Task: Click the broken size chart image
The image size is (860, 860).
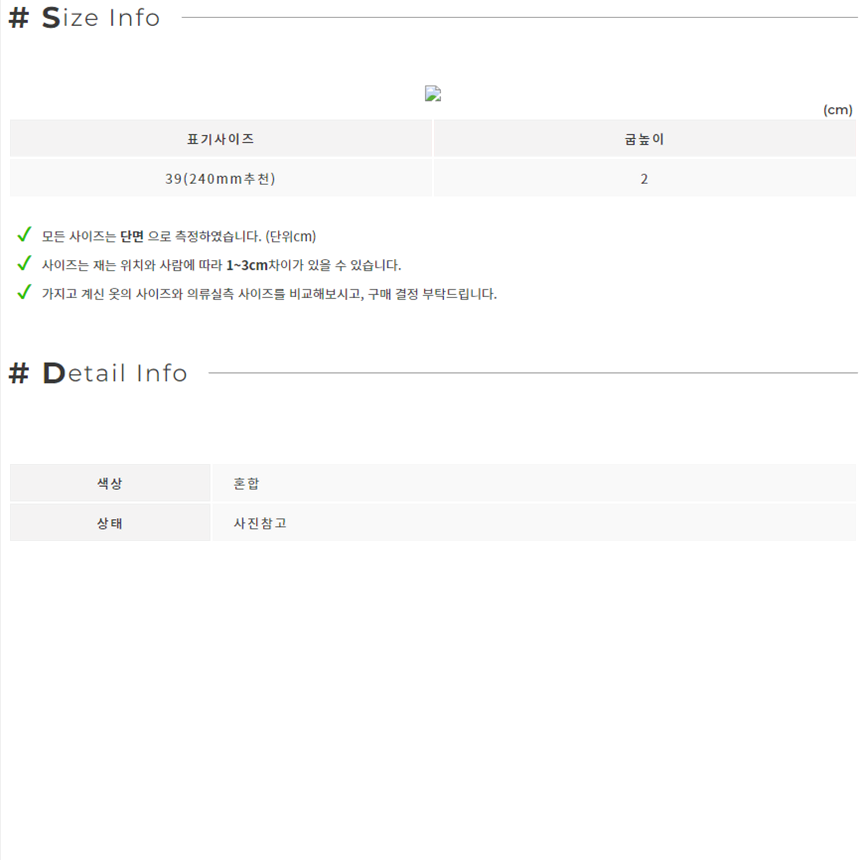Action: 433,94
